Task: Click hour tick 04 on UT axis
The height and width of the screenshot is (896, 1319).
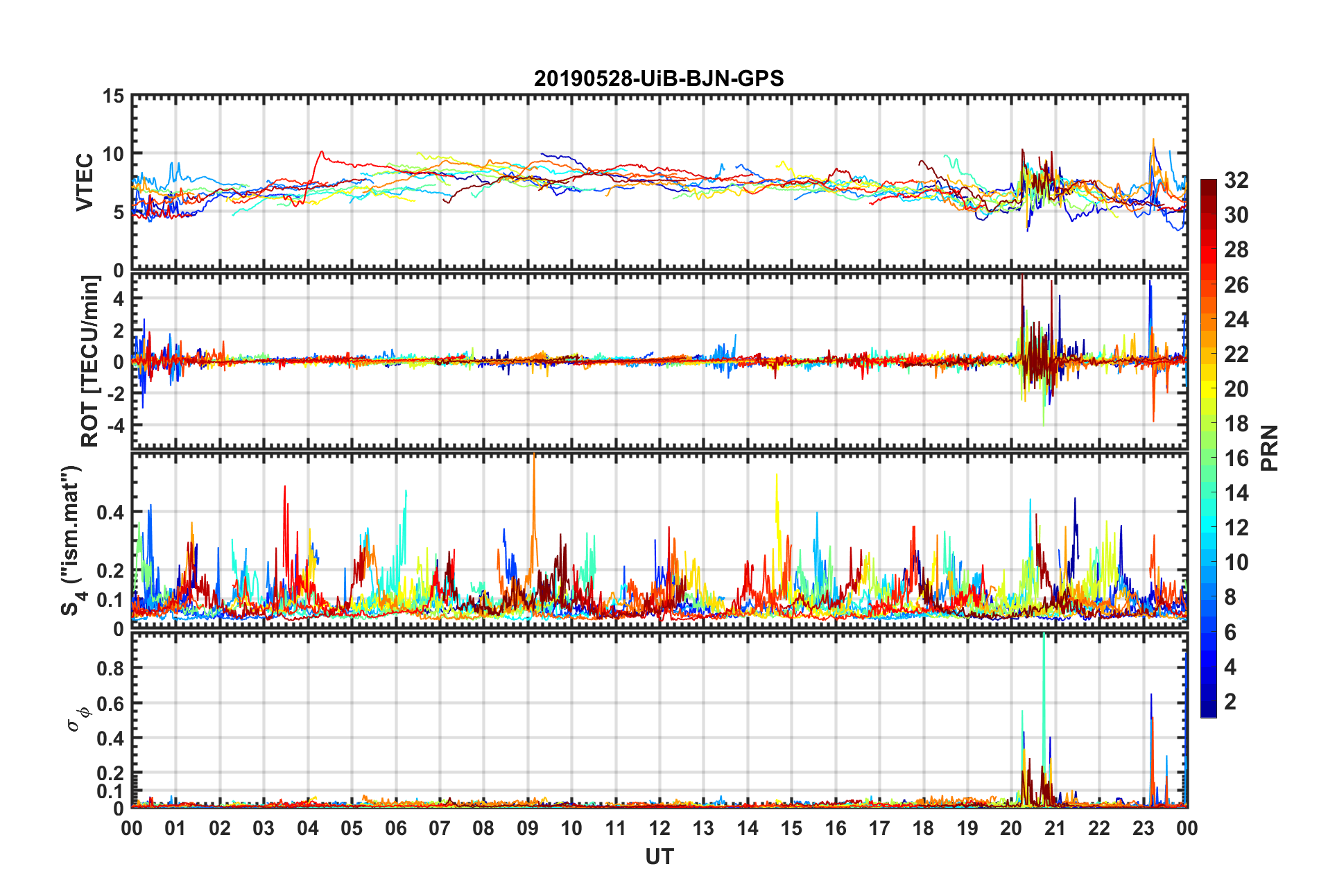Action: click(308, 828)
